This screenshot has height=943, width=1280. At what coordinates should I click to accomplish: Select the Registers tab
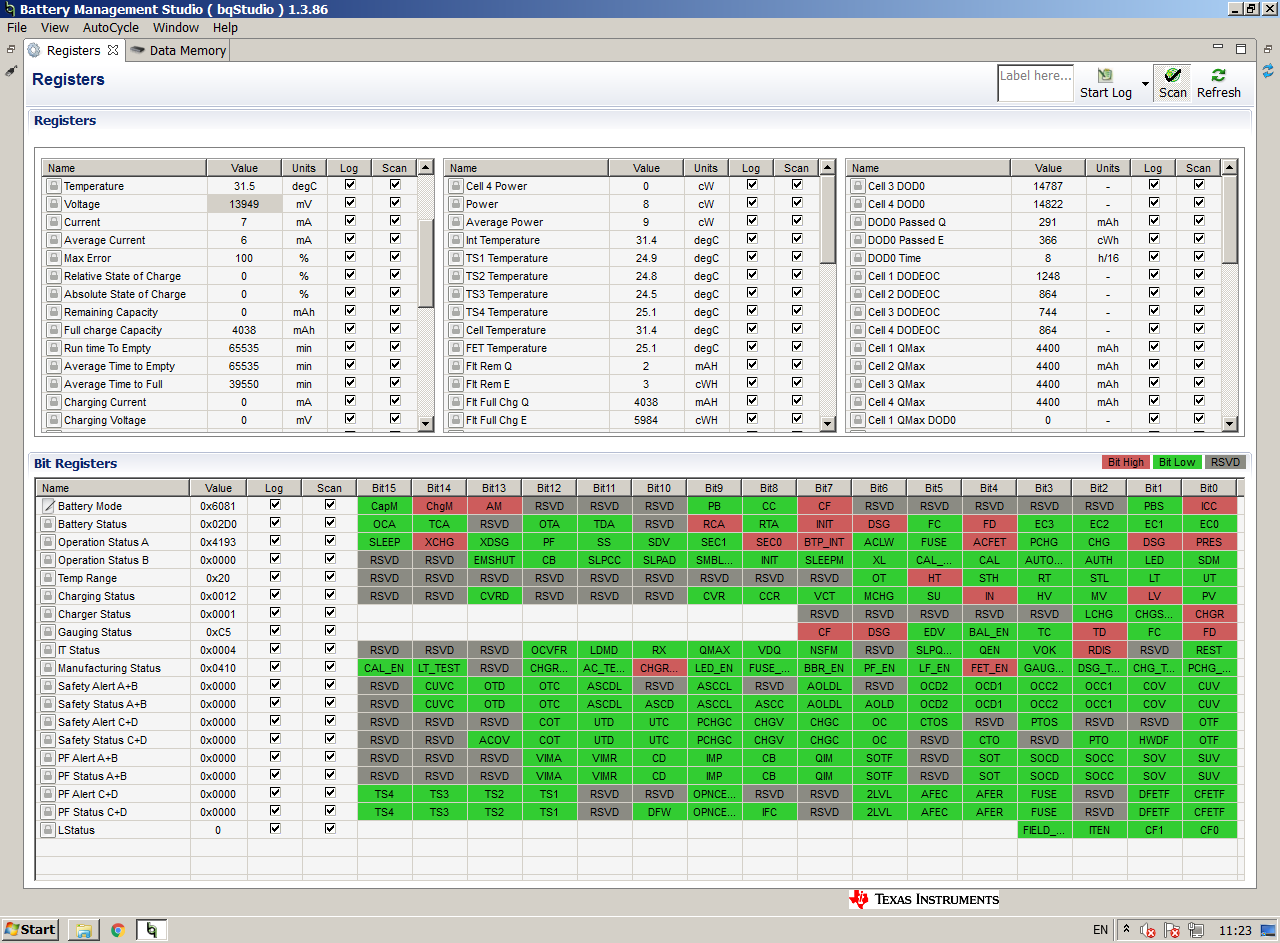(x=73, y=50)
